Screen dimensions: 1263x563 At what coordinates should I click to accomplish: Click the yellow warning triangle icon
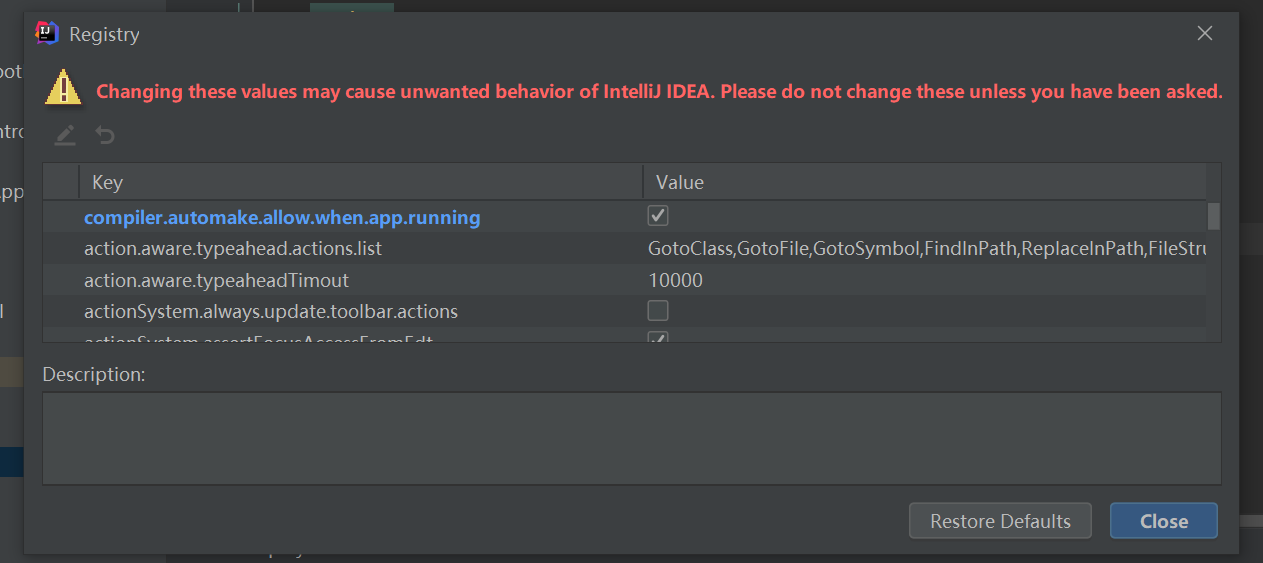(63, 88)
